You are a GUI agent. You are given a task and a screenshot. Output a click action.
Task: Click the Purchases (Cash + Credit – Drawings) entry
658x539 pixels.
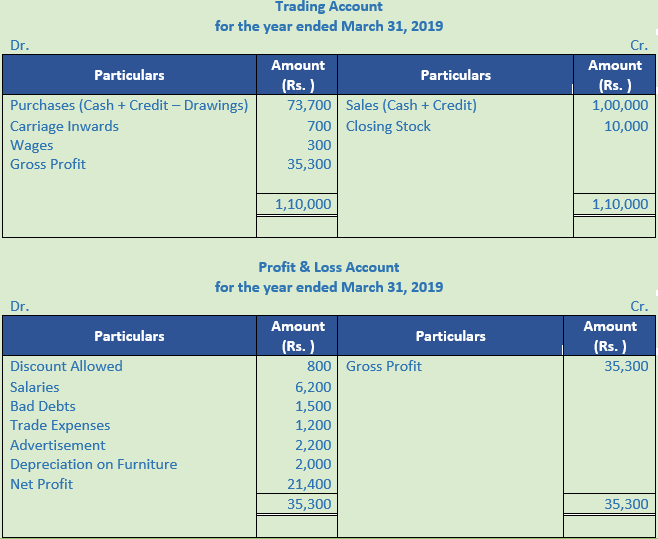[x=129, y=105]
